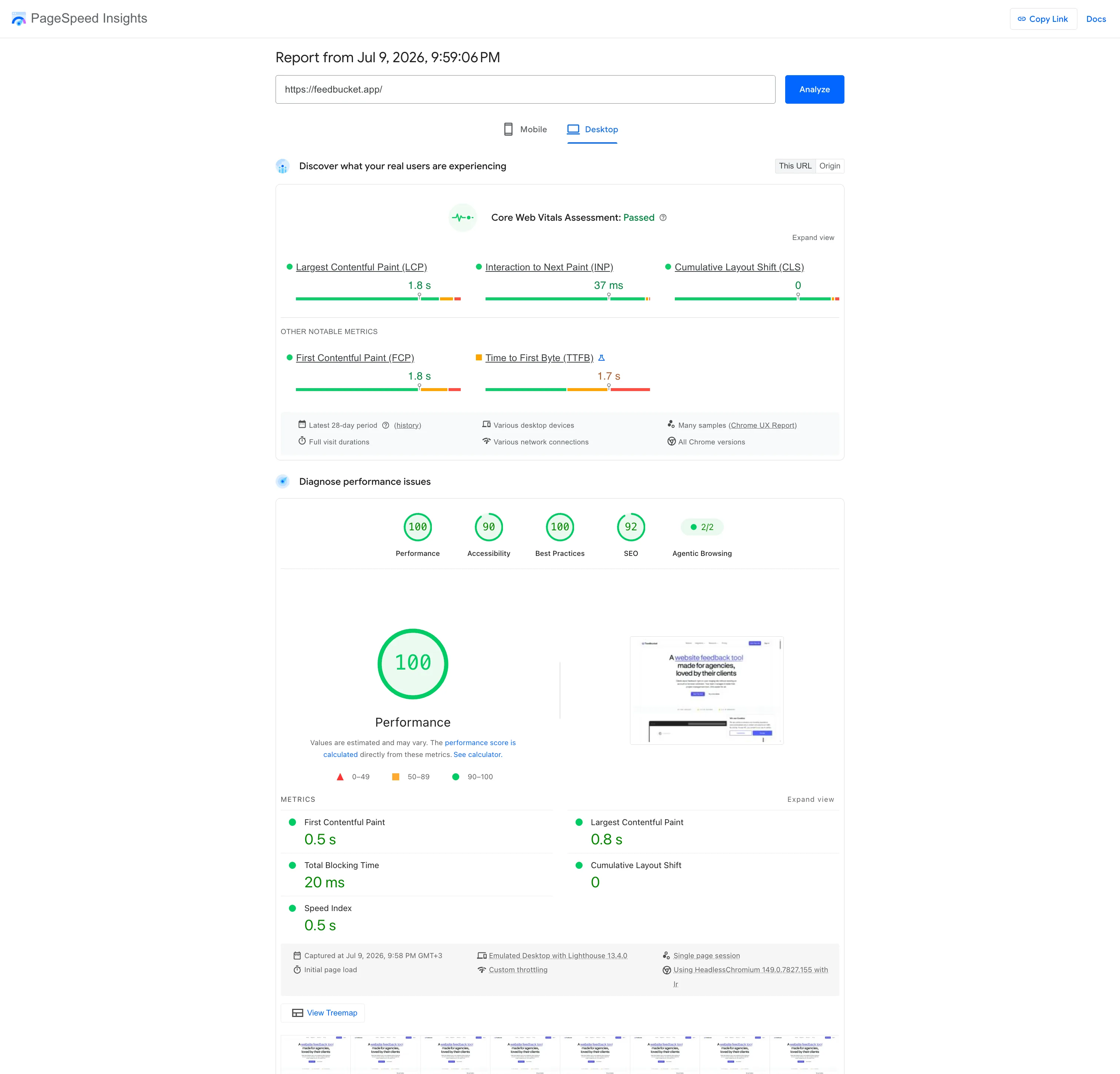1120x1074 pixels.
Task: Click the stopwatch icon beside Initial page load
Action: click(297, 970)
